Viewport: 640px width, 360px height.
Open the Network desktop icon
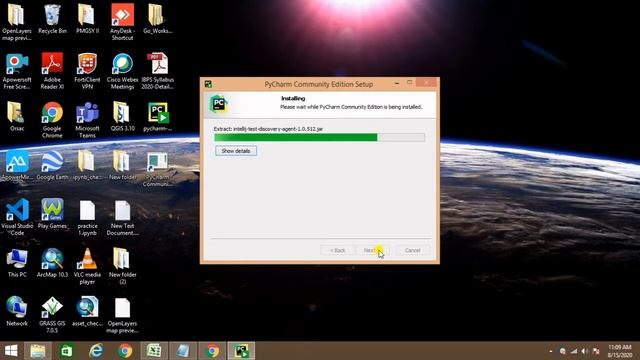click(17, 311)
